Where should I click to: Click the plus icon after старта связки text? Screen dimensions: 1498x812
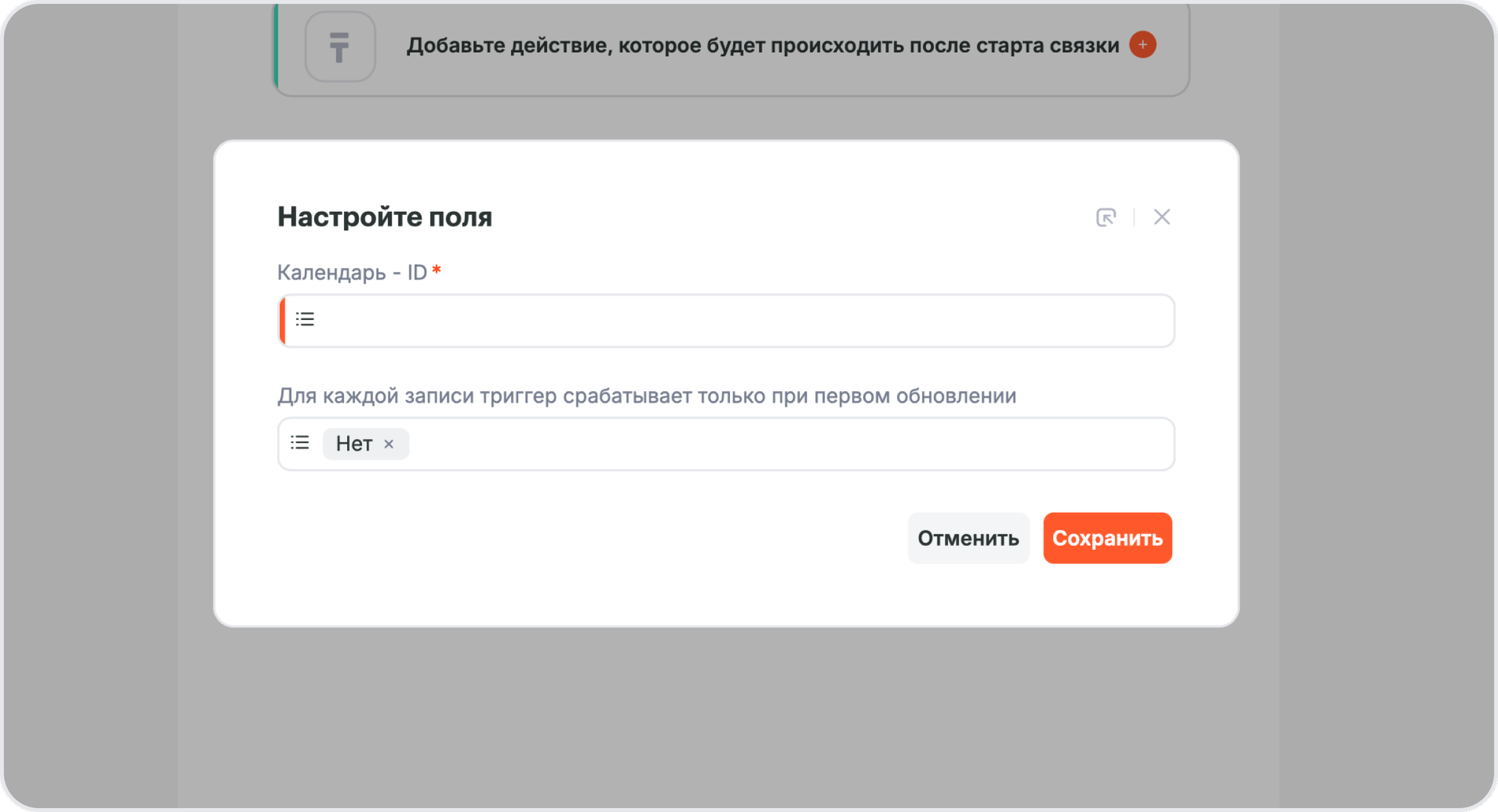1142,45
